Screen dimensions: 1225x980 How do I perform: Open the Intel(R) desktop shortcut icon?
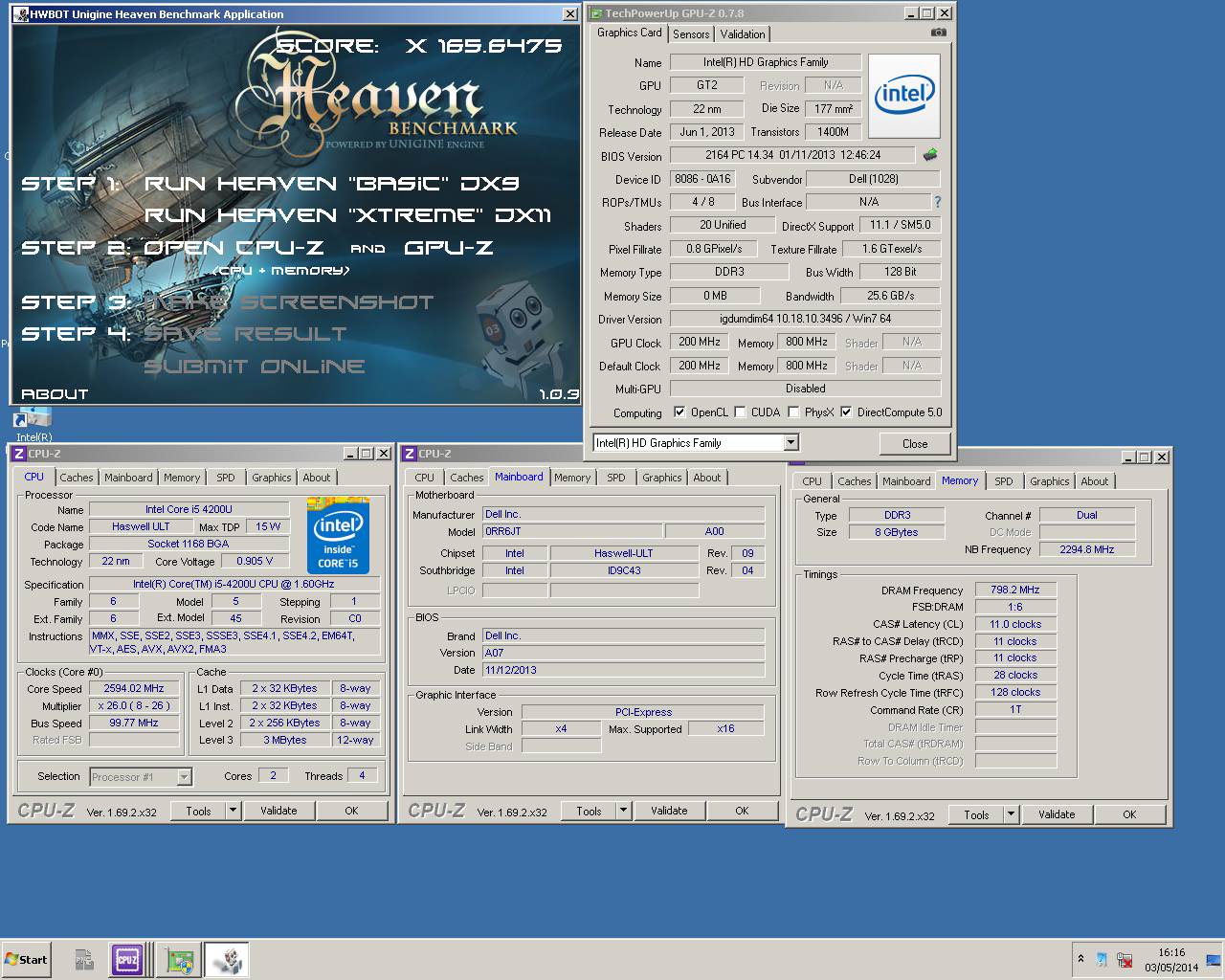pyautogui.click(x=33, y=424)
